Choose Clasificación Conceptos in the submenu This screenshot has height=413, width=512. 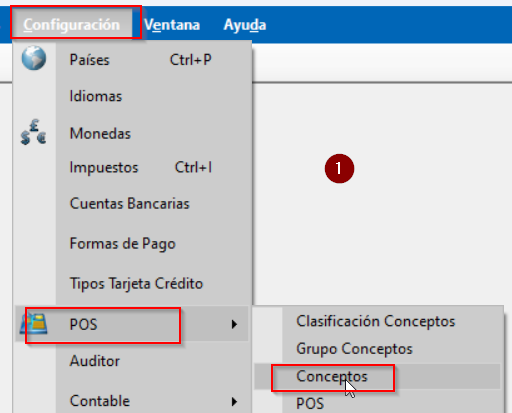[x=377, y=321]
